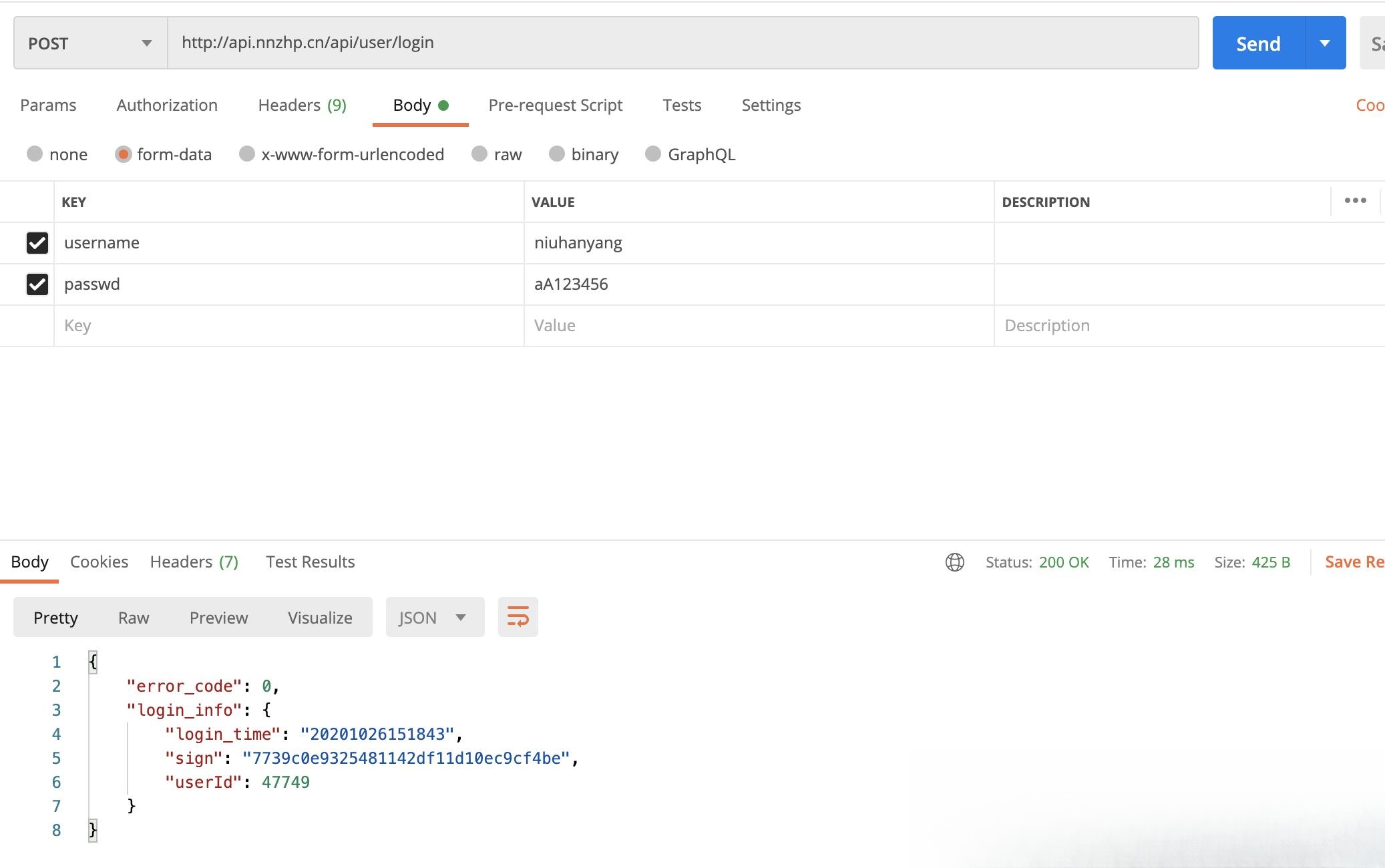
Task: Click the "20201026151843" login_time value
Action: pos(377,734)
